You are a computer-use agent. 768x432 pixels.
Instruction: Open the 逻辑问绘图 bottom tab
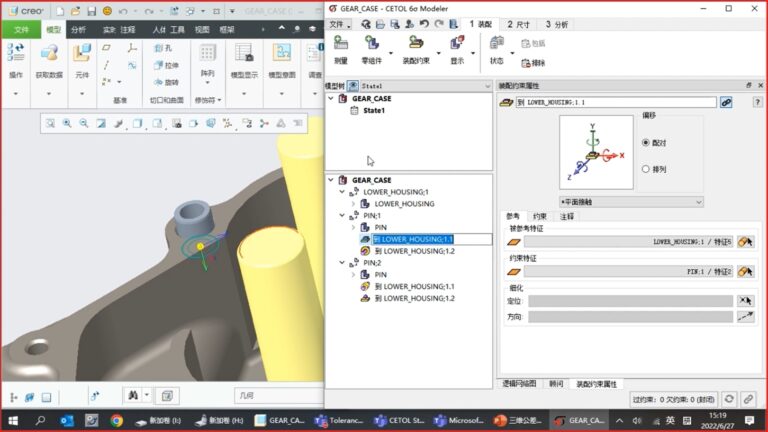click(x=519, y=384)
